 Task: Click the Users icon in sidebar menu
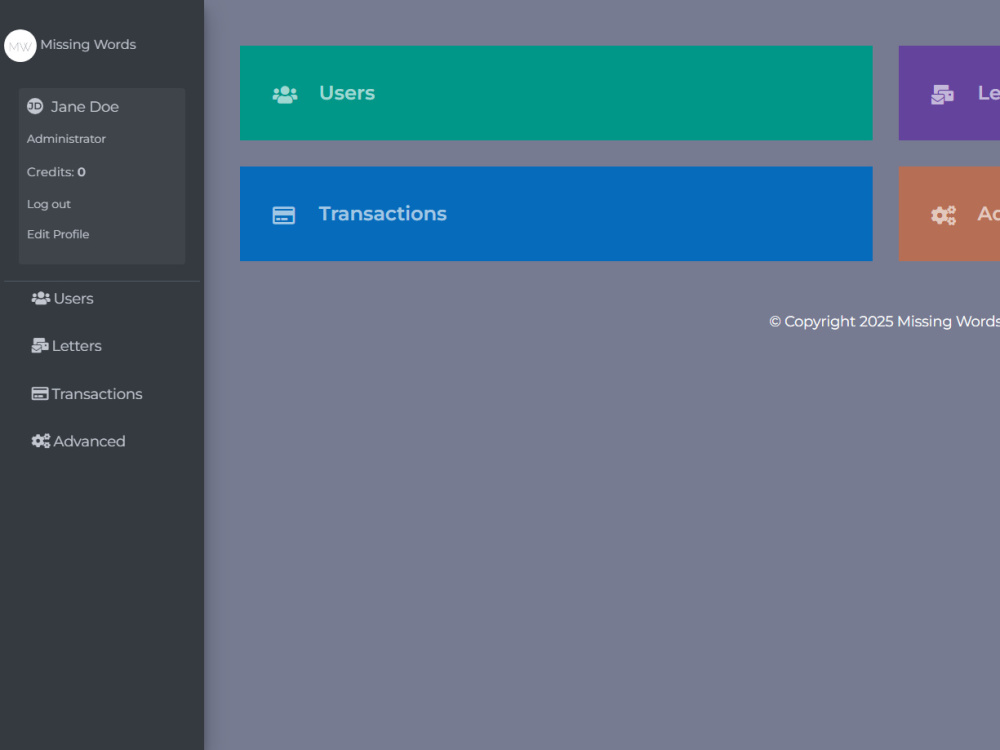[x=41, y=298]
